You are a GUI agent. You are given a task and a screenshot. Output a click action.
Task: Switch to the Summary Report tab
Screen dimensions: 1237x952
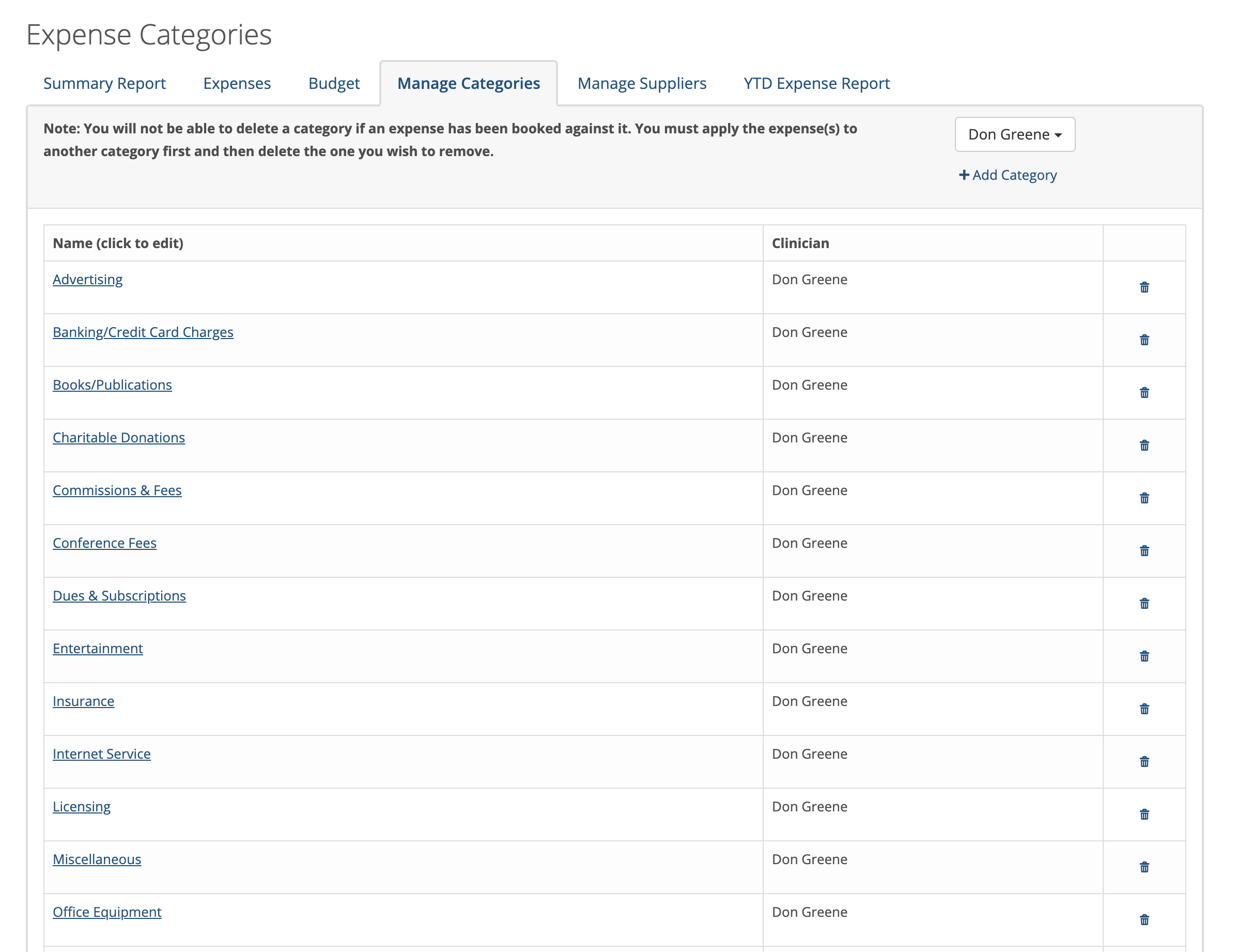tap(104, 83)
